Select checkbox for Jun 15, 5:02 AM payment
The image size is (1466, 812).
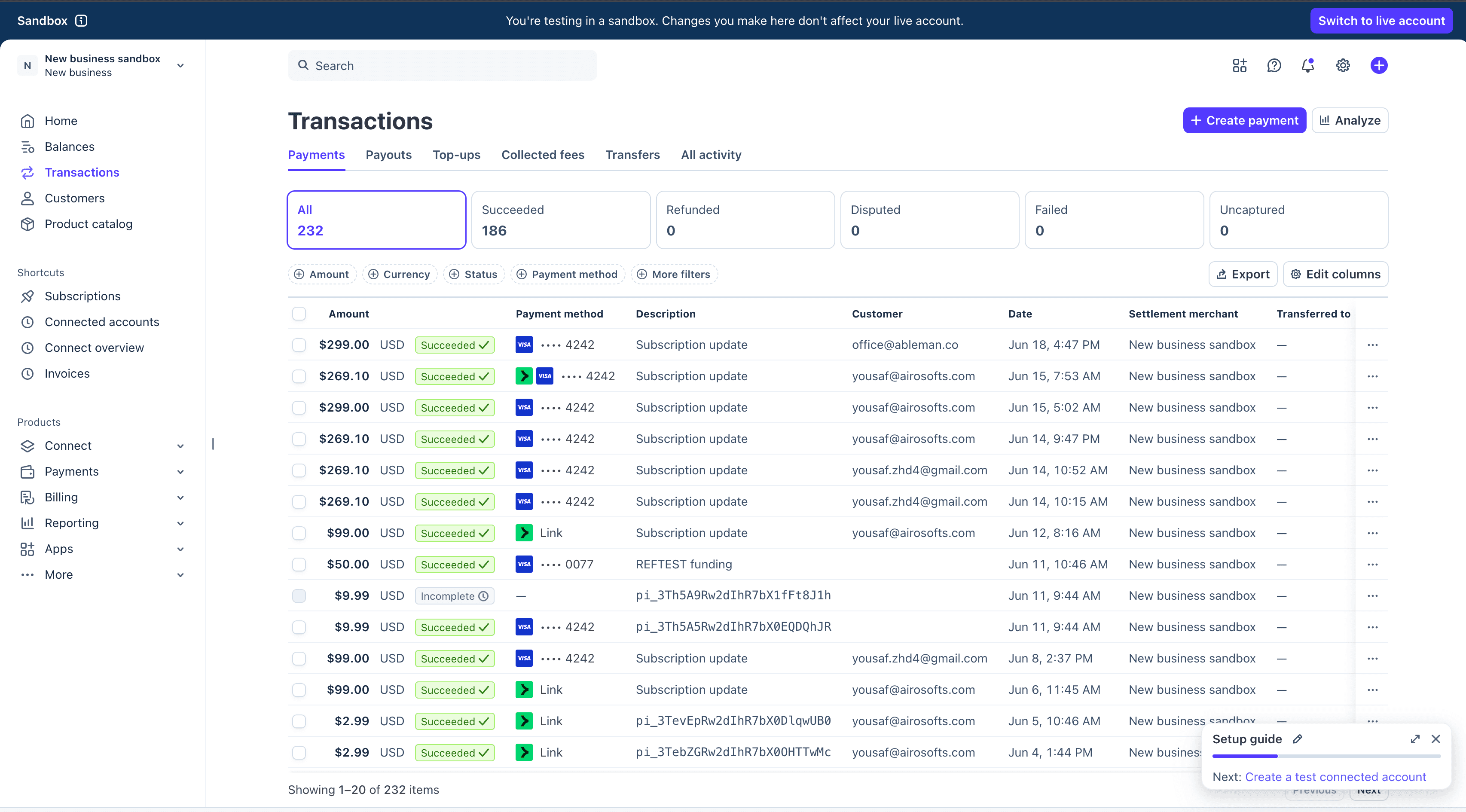tap(299, 407)
